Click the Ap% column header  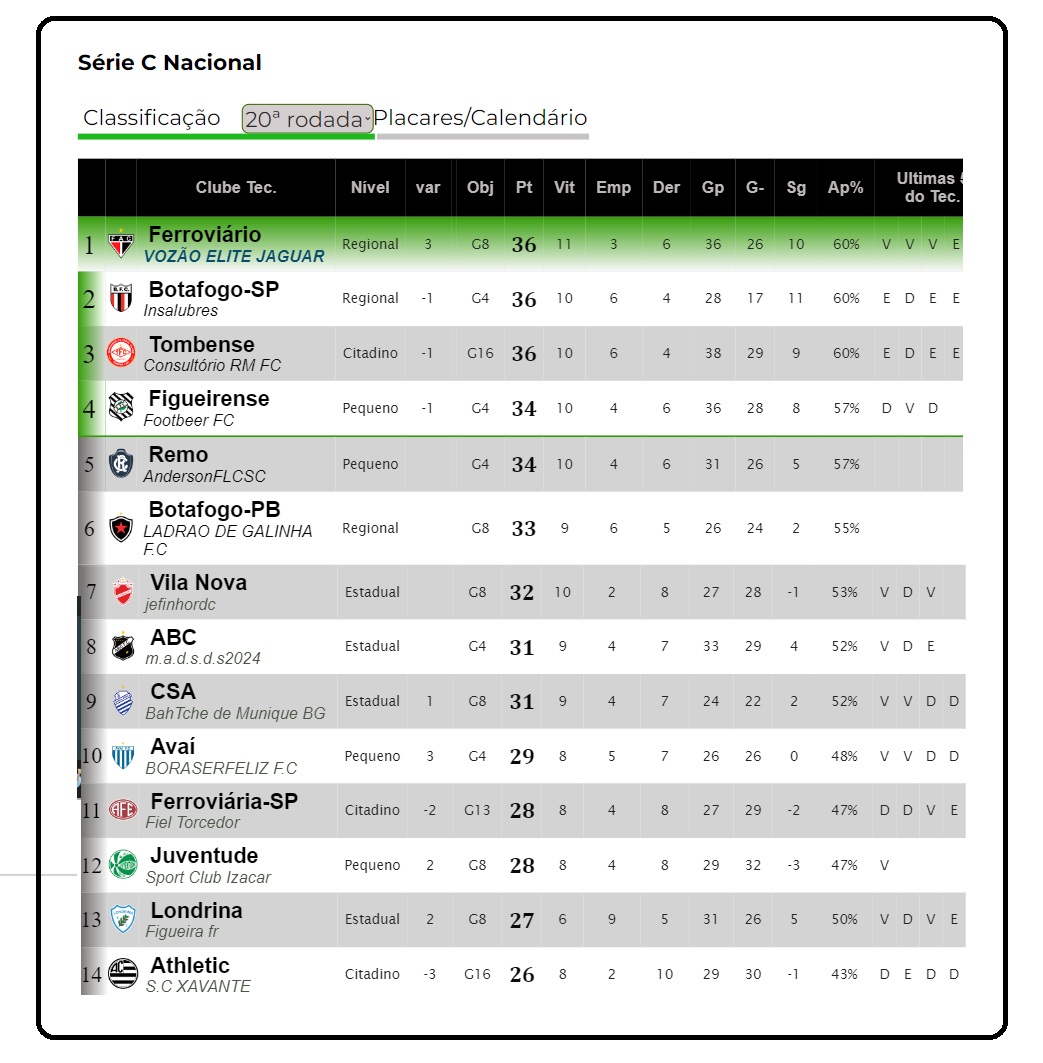tap(846, 188)
